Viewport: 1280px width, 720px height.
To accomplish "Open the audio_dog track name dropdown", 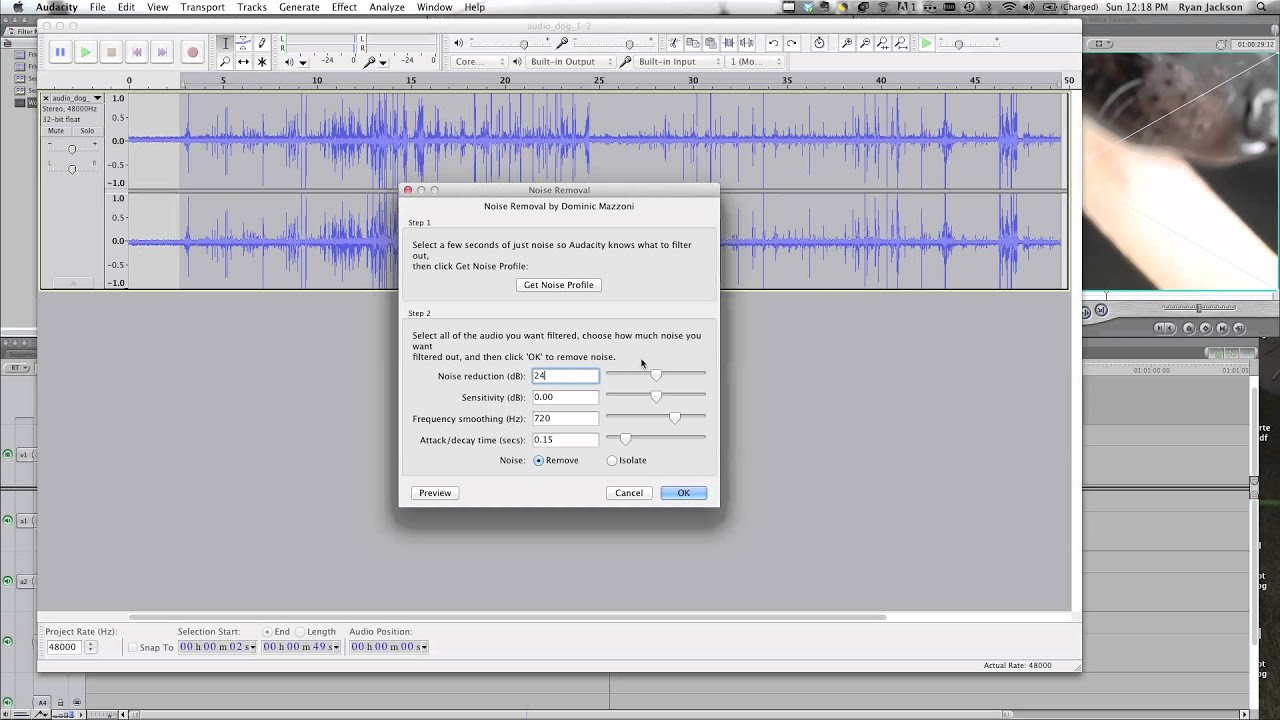I will point(97,98).
